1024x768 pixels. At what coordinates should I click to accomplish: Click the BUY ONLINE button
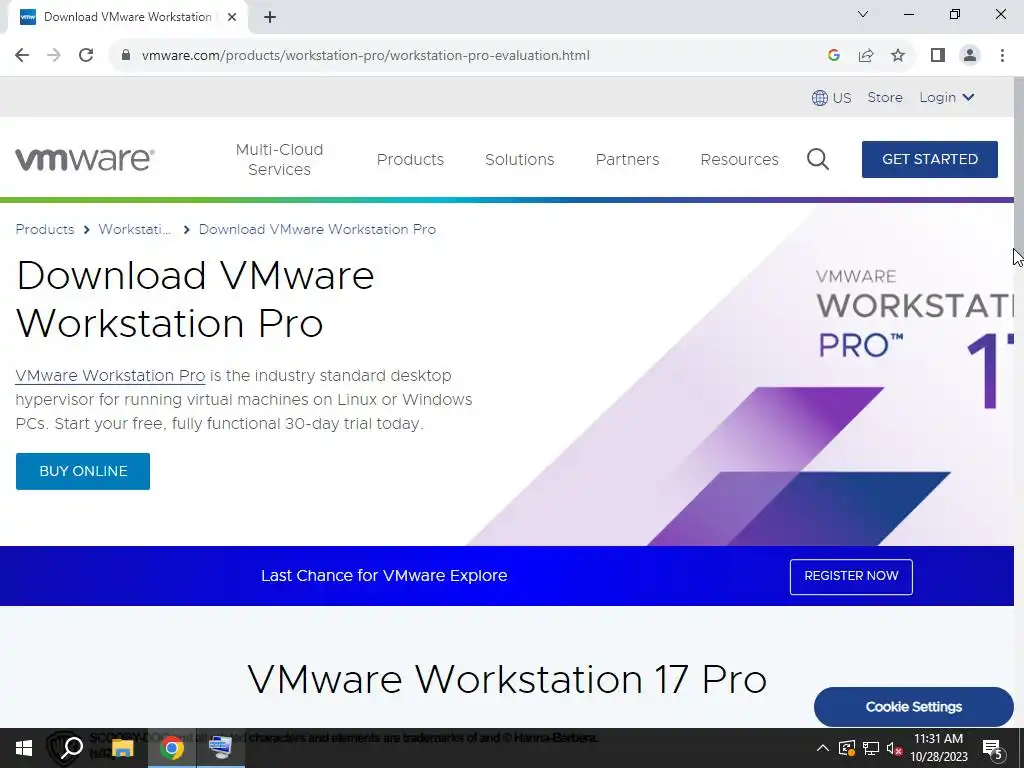[83, 472]
